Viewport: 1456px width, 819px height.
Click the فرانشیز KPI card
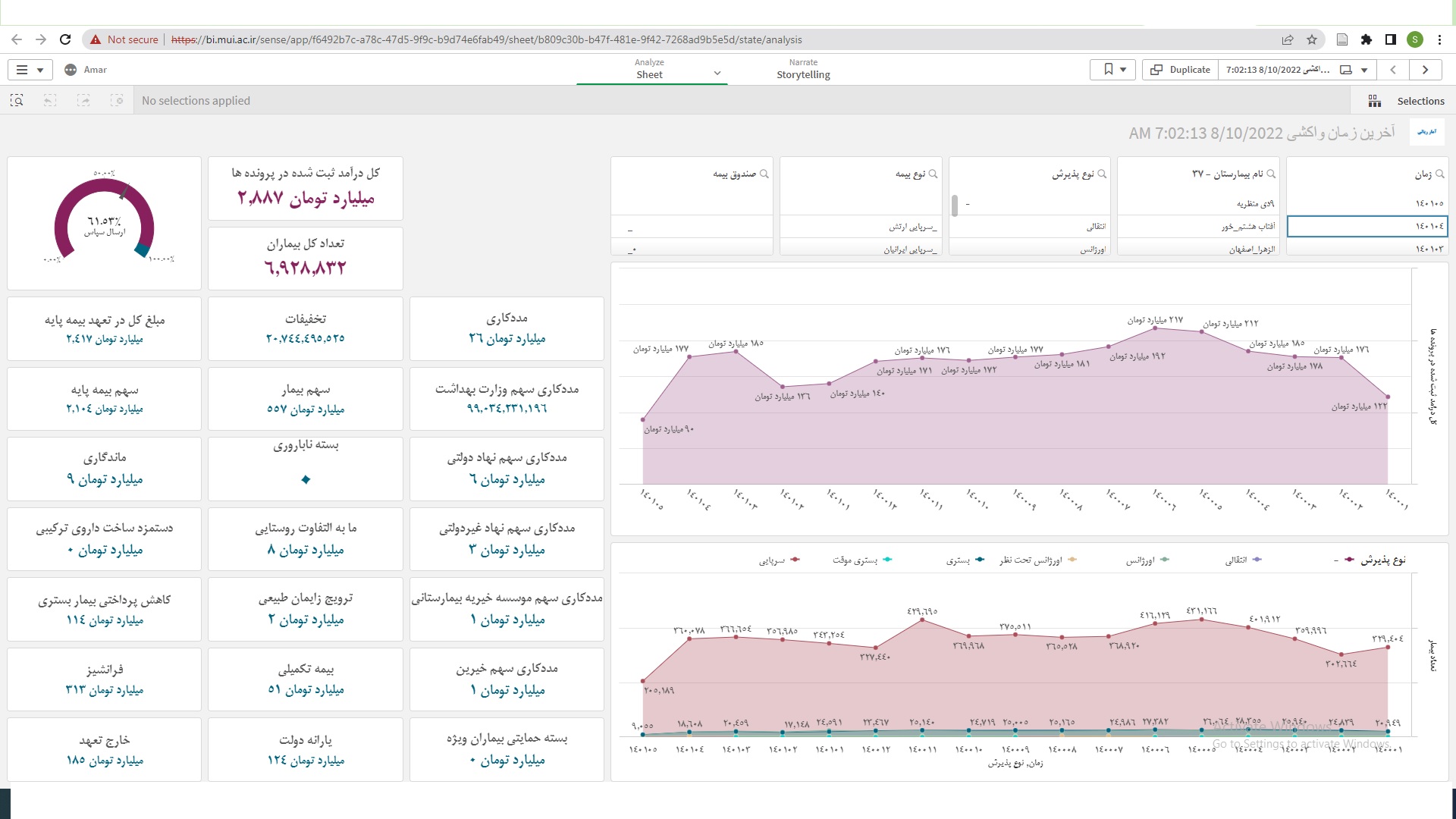pos(104,679)
